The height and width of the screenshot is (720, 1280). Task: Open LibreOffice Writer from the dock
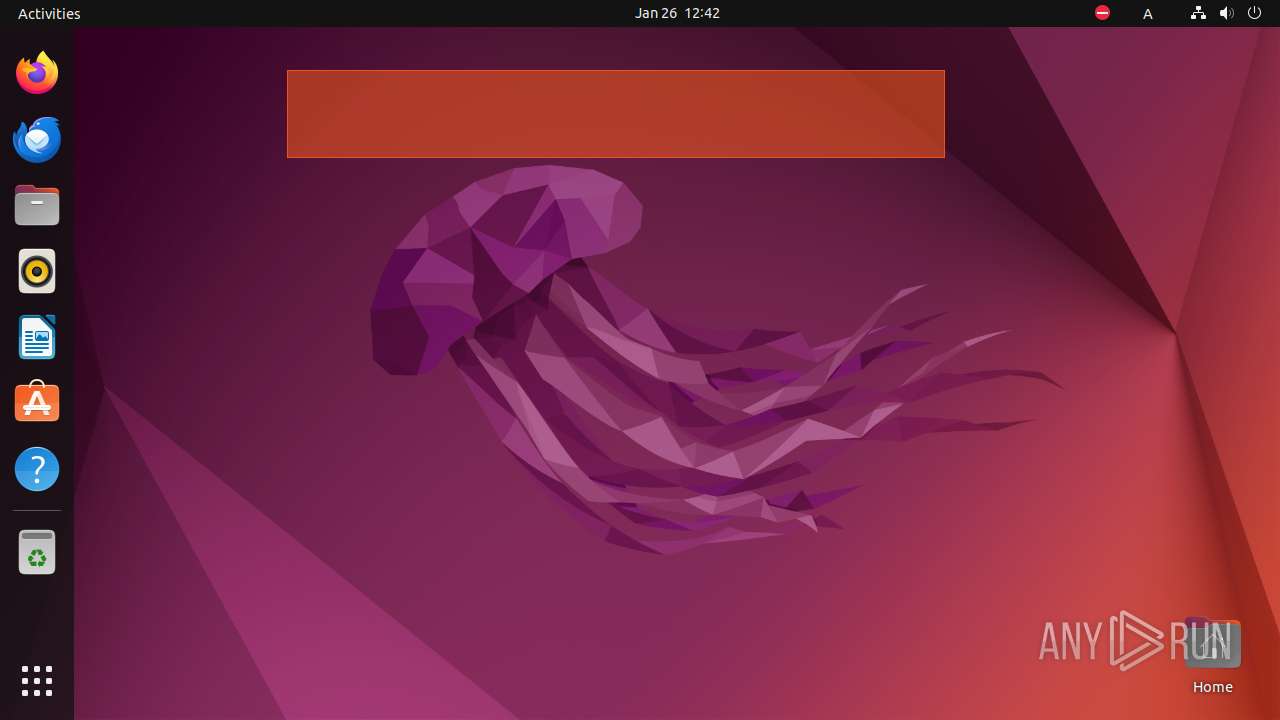coord(37,337)
